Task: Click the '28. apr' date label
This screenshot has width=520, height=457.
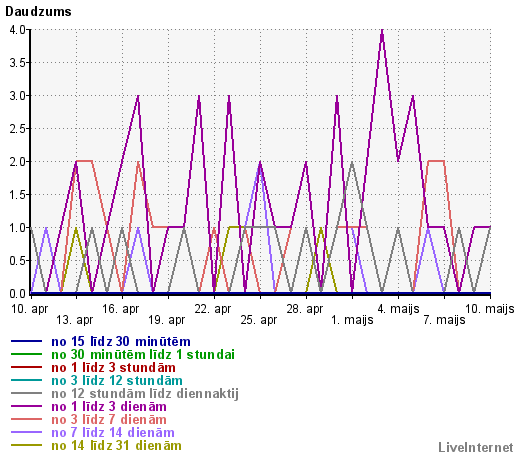Action: pos(305,309)
